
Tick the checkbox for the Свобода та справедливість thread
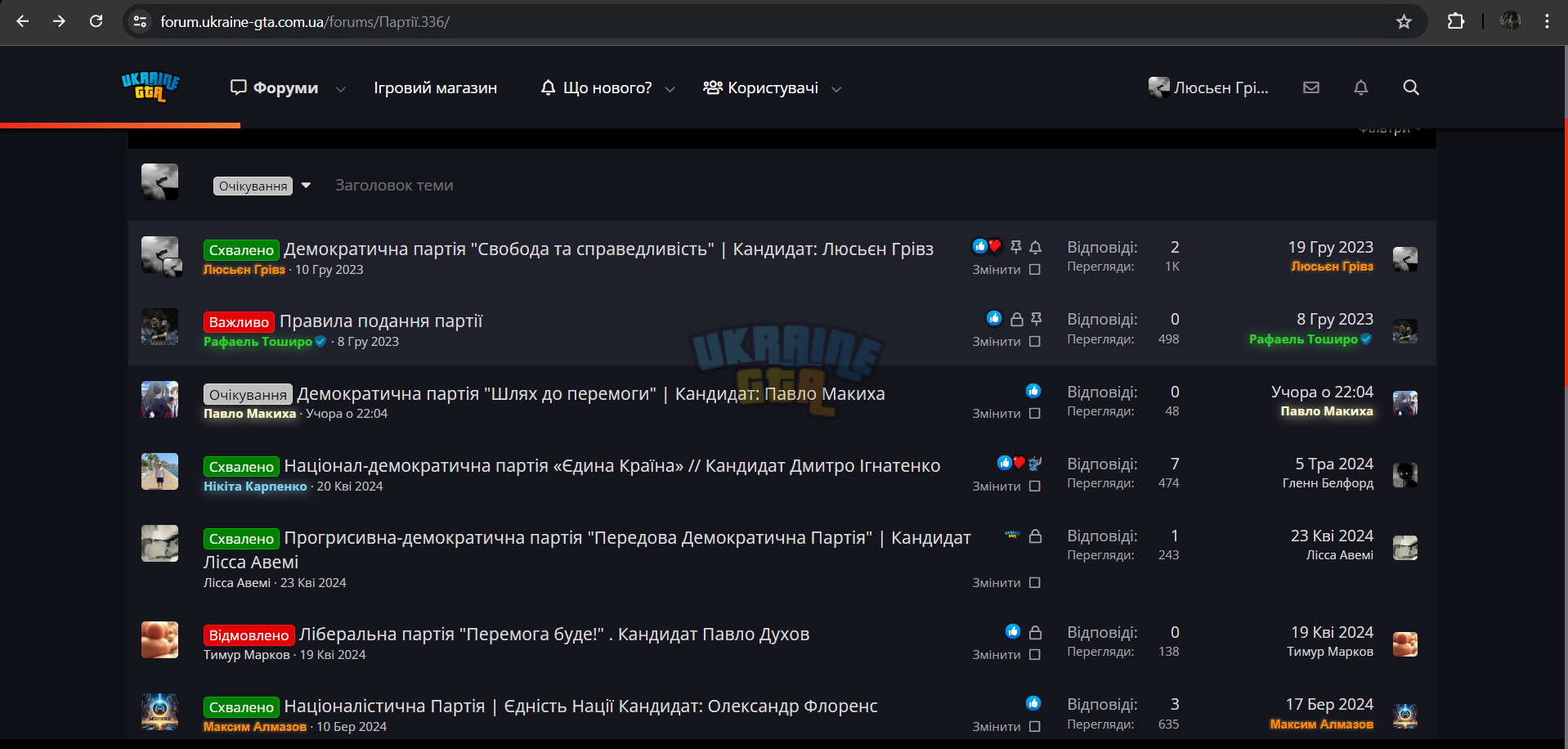[x=1035, y=270]
